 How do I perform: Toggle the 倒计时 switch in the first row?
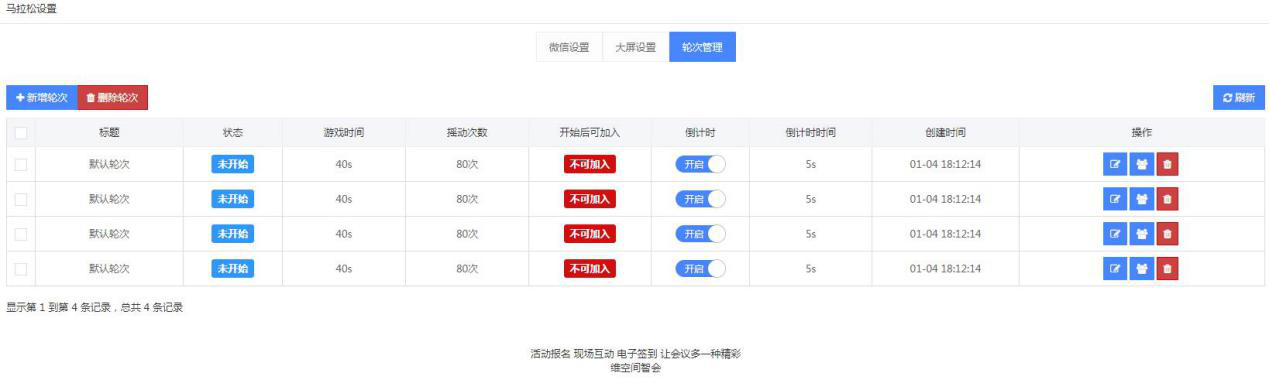(700, 164)
